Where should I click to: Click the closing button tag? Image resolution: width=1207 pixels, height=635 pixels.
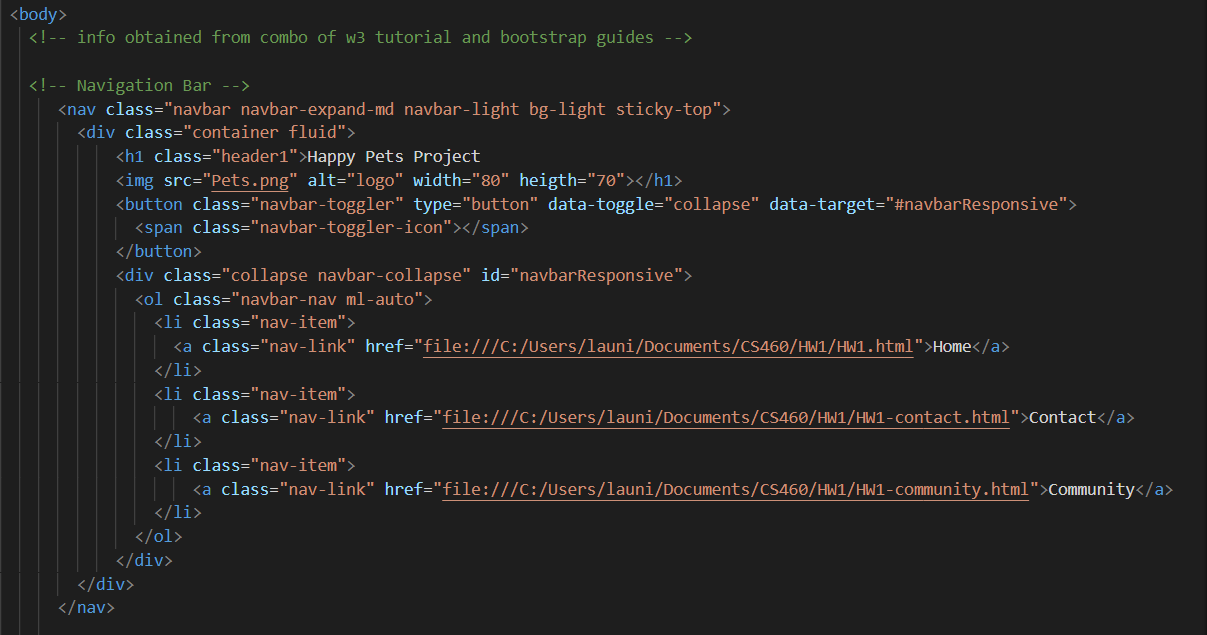pyautogui.click(x=158, y=252)
